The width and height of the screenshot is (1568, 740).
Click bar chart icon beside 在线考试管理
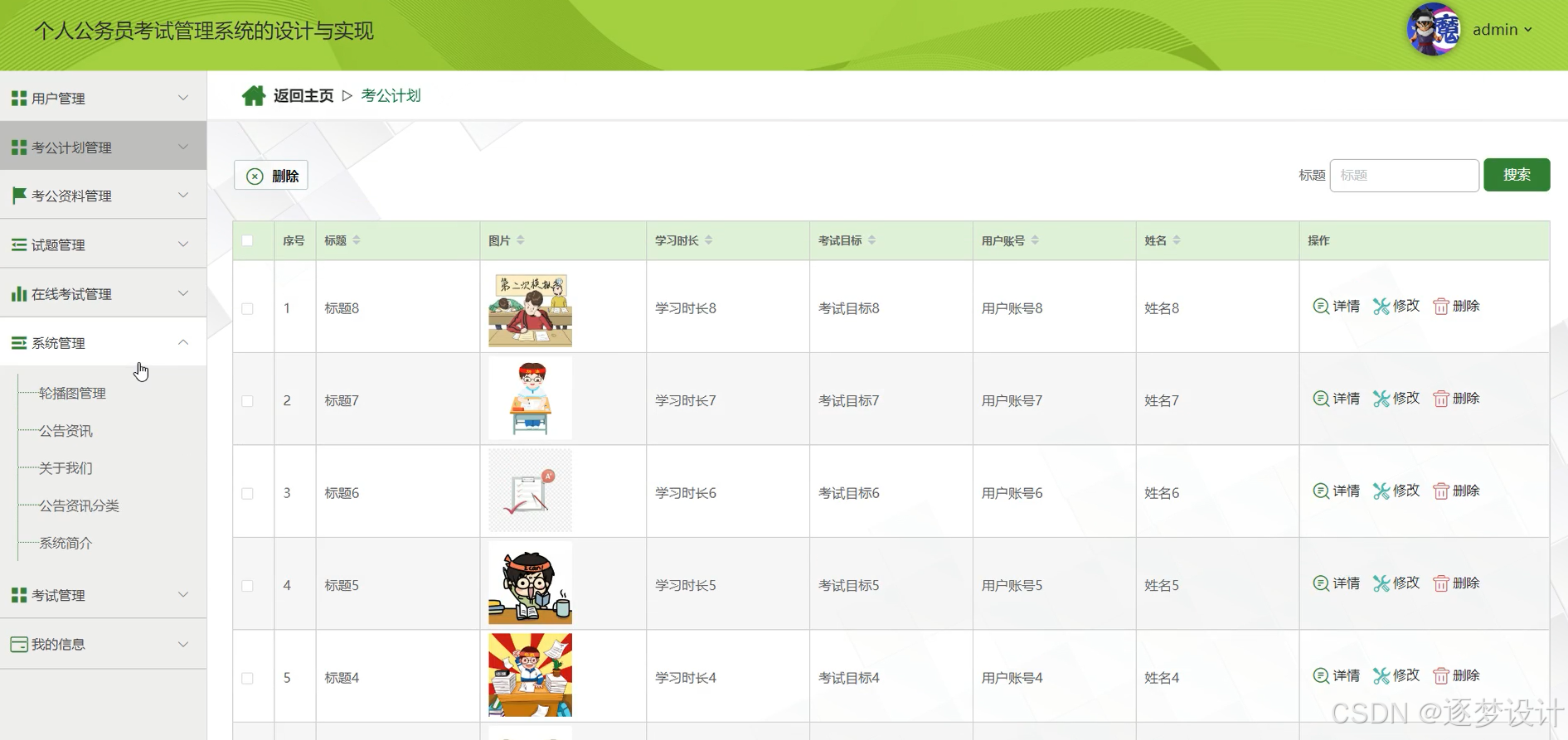[x=19, y=293]
